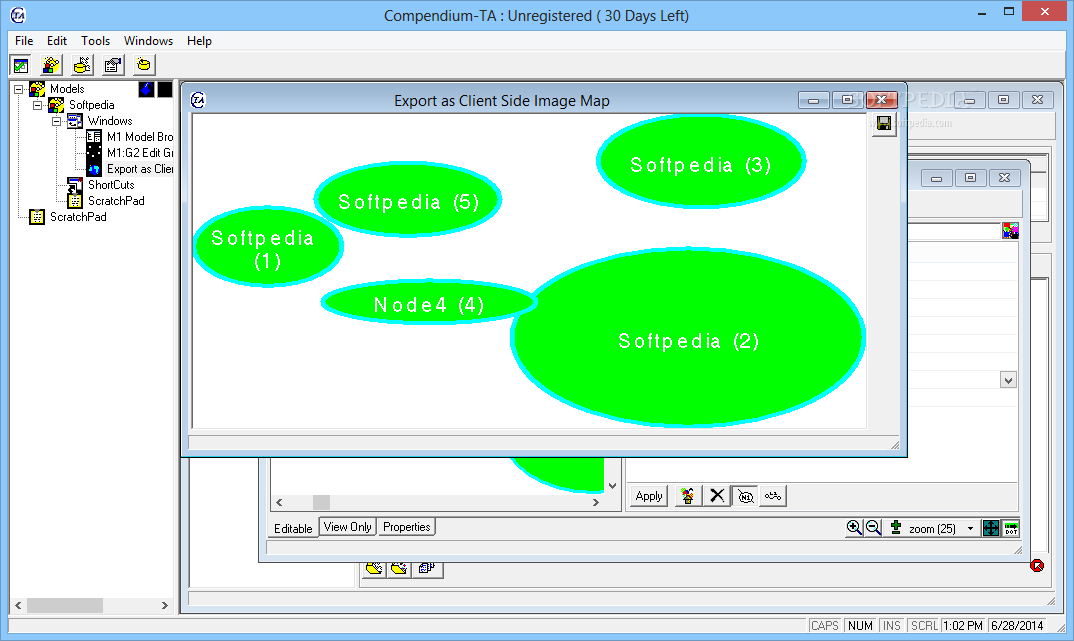Select Export as Clie tree item
The height and width of the screenshot is (641, 1074).
140,169
